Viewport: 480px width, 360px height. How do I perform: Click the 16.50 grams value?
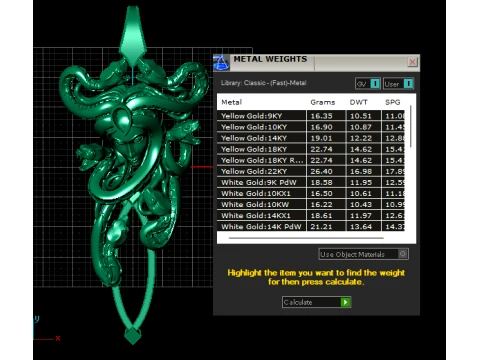click(x=321, y=193)
